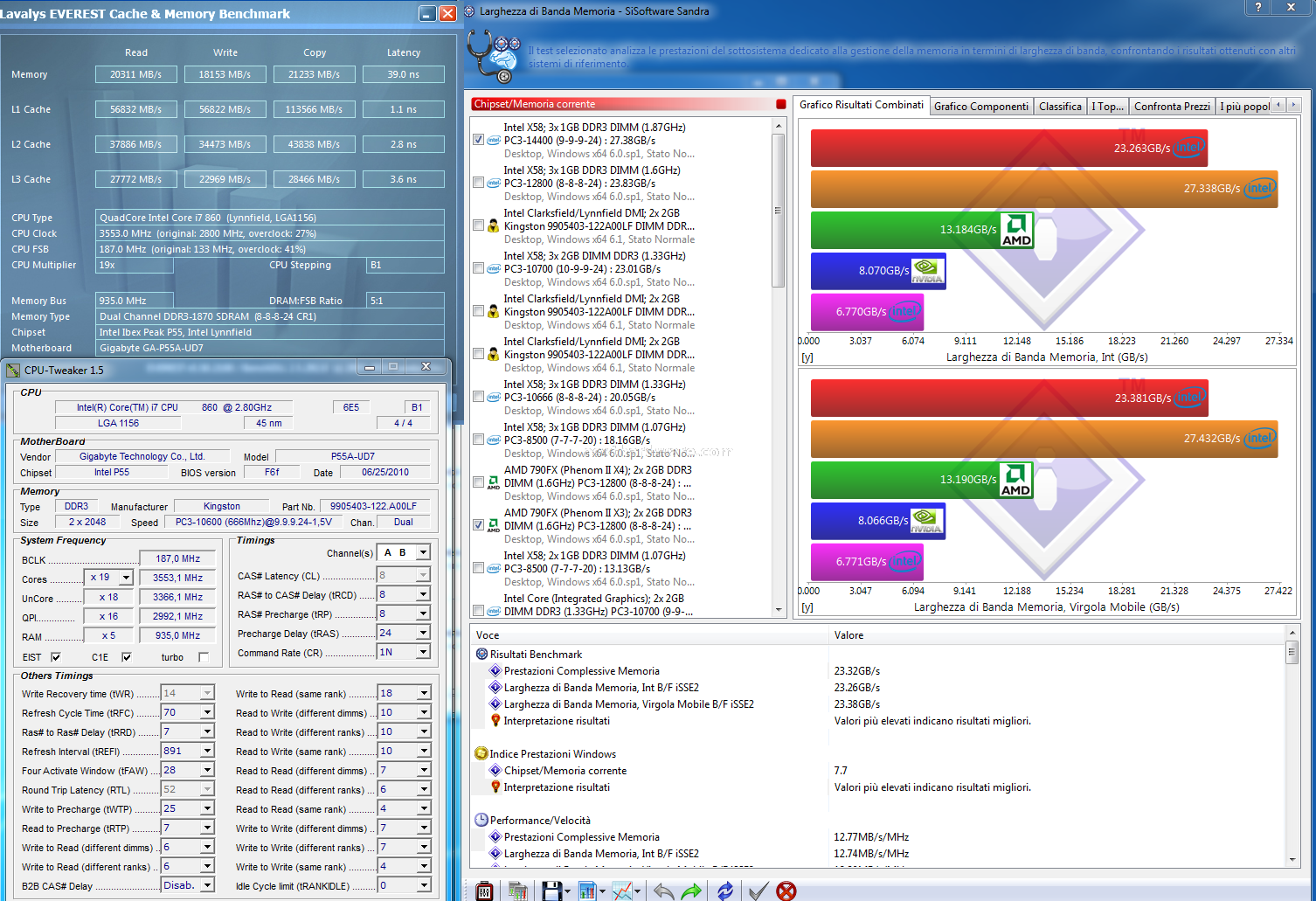Click the floppy disk save icon
The width and height of the screenshot is (1316, 901).
pos(551,891)
